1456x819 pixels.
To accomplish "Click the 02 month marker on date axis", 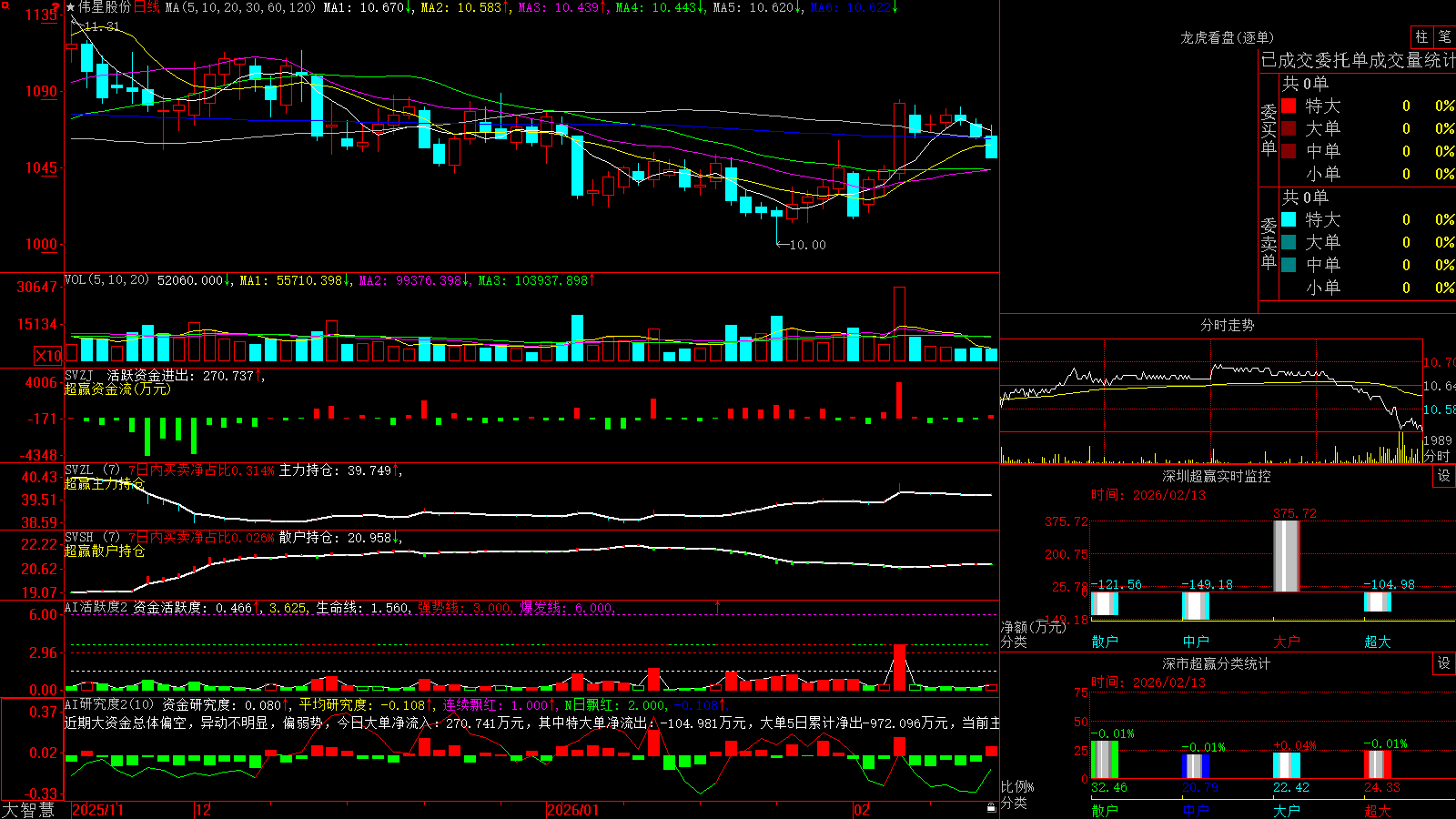I will click(862, 810).
